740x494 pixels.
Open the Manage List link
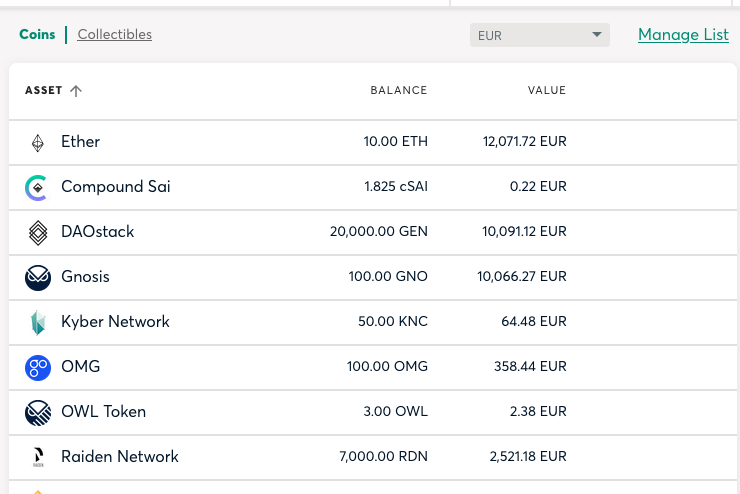pyautogui.click(x=683, y=35)
